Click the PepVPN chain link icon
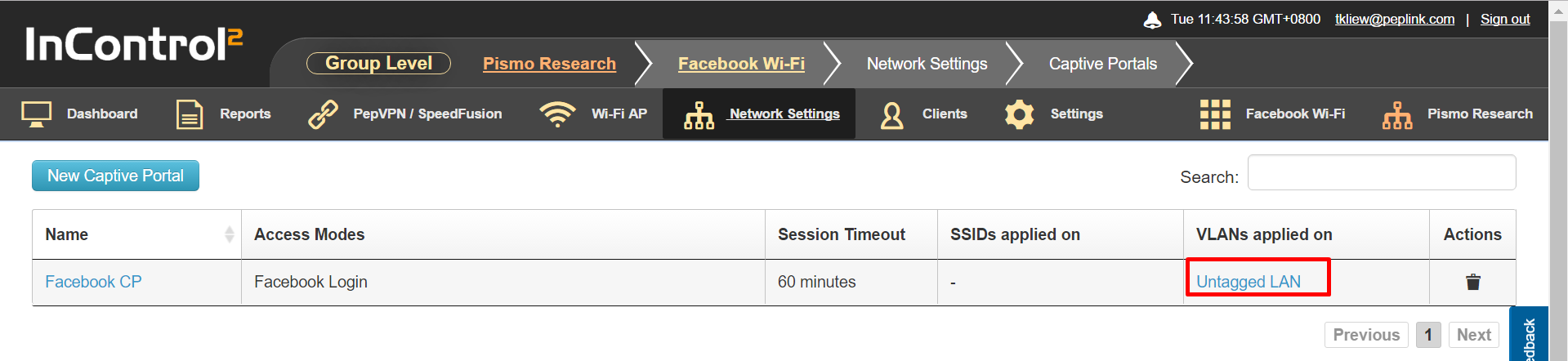 (x=323, y=114)
